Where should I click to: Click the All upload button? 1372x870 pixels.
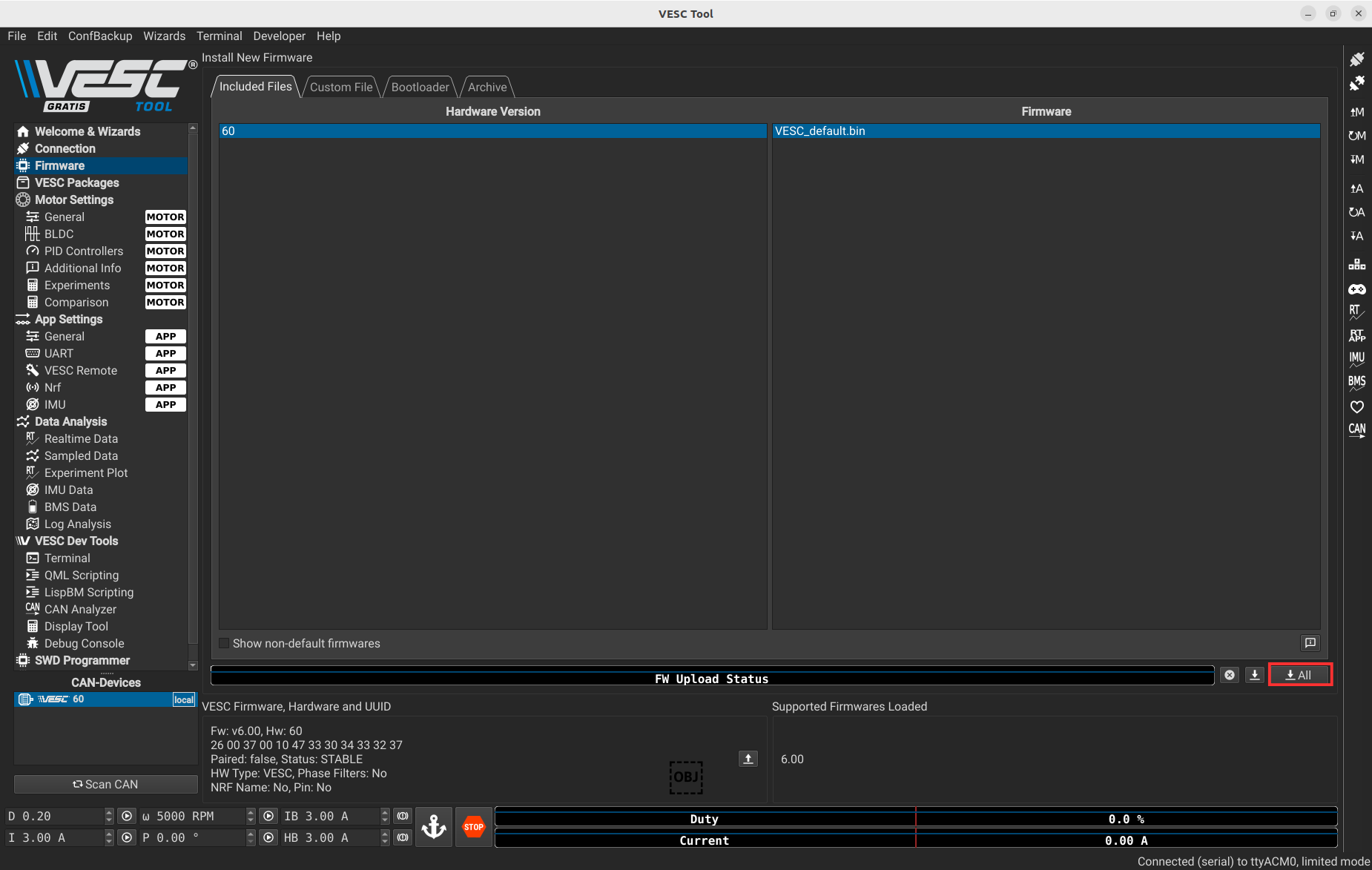click(x=1299, y=675)
